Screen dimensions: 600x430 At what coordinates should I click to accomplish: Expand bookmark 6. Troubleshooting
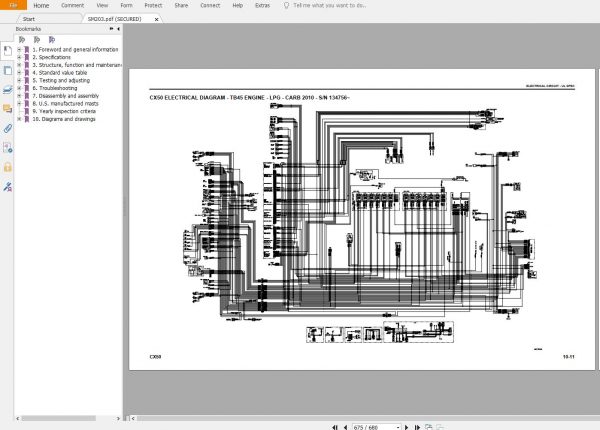pos(19,88)
